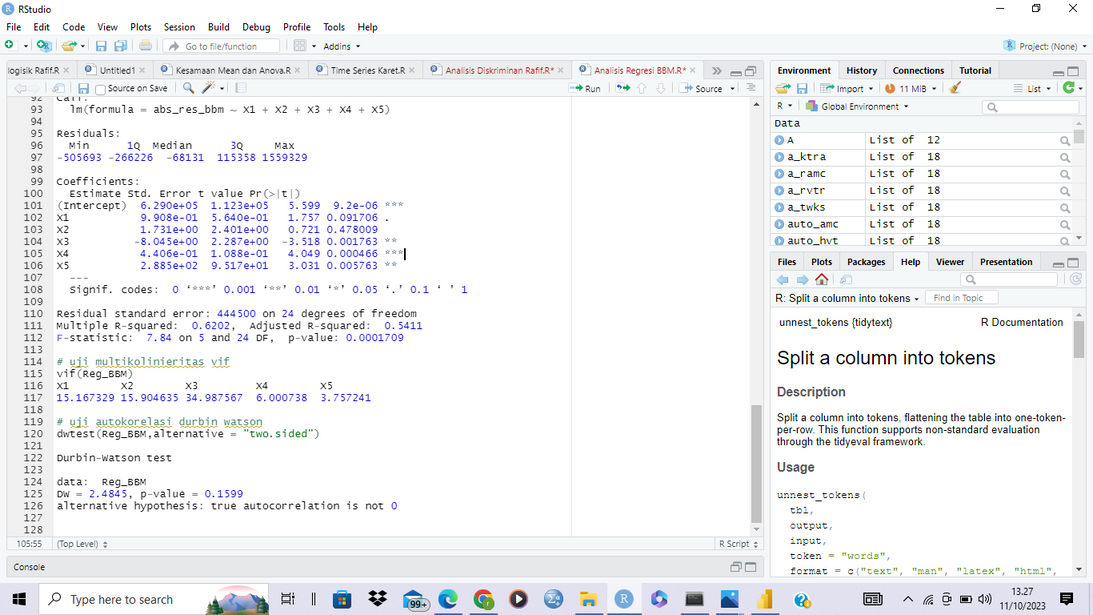
Task: Open the Plots menu in menu bar
Action: [x=140, y=27]
